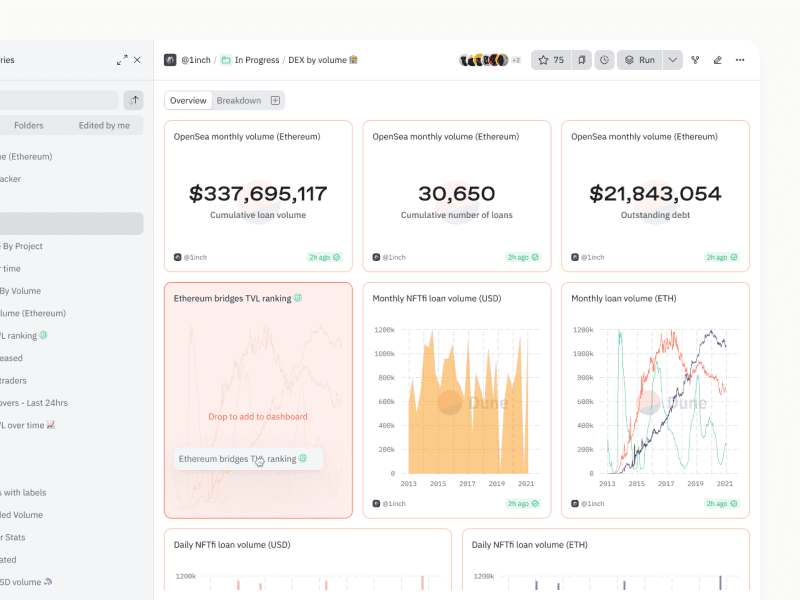Screen dimensions: 800x600
Task: Click the fork icon in the header
Action: click(695, 60)
